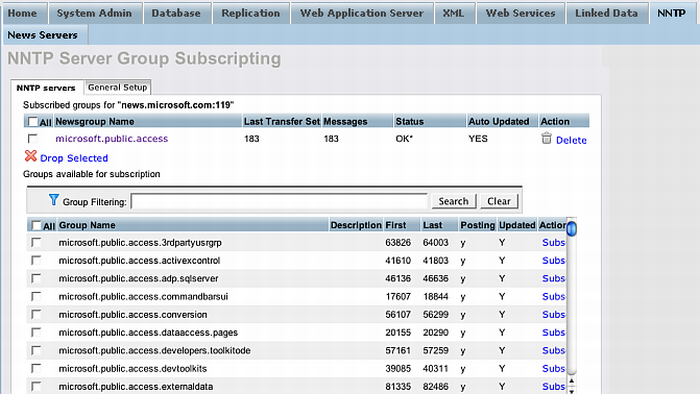The image size is (700, 394).
Task: Click the Drop Selected link
Action: pos(74,158)
